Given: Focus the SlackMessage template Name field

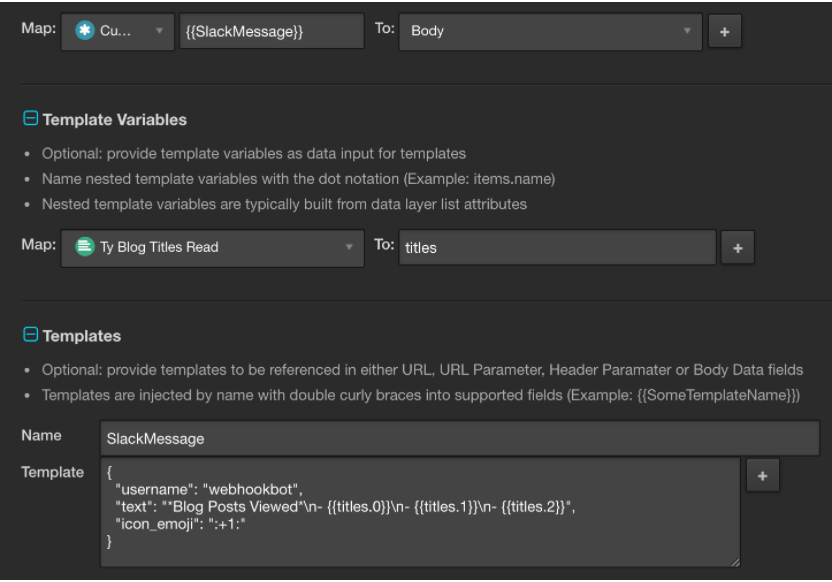Looking at the screenshot, I should 460,438.
